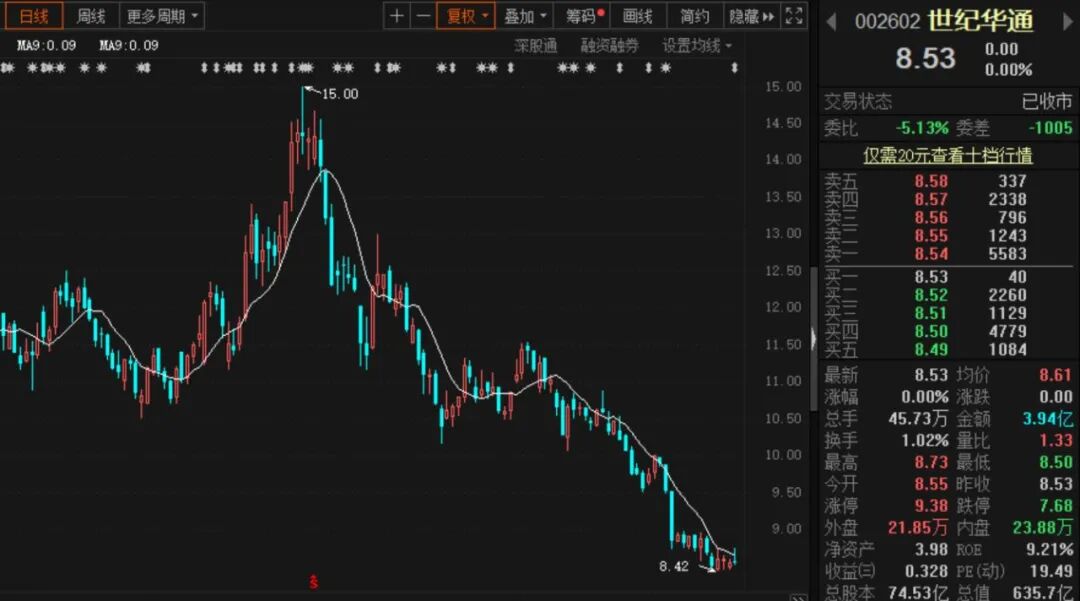Switch to 简约 simple view
1080x601 pixels.
click(x=694, y=16)
